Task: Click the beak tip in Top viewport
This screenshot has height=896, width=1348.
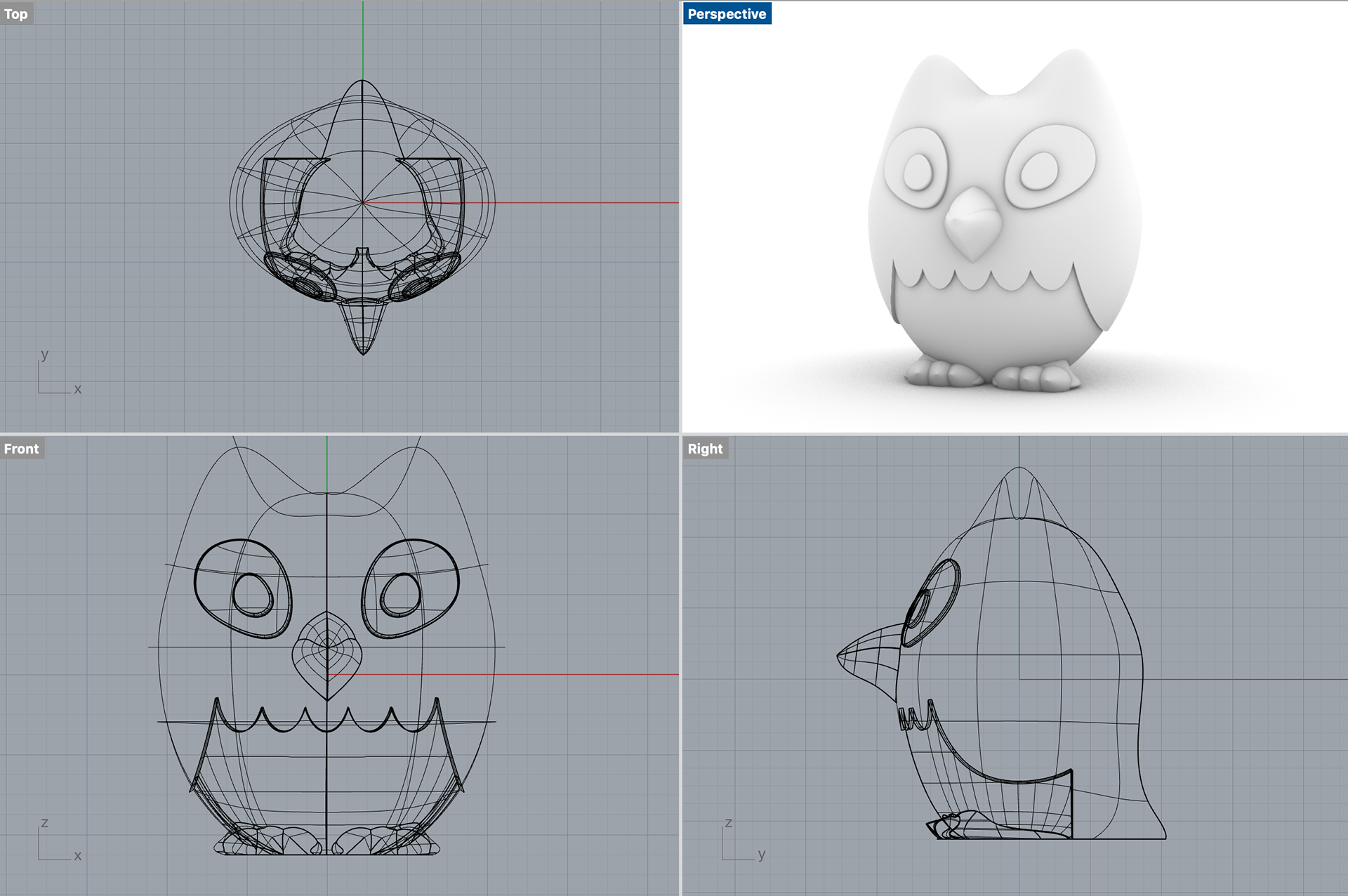Action: click(x=363, y=351)
